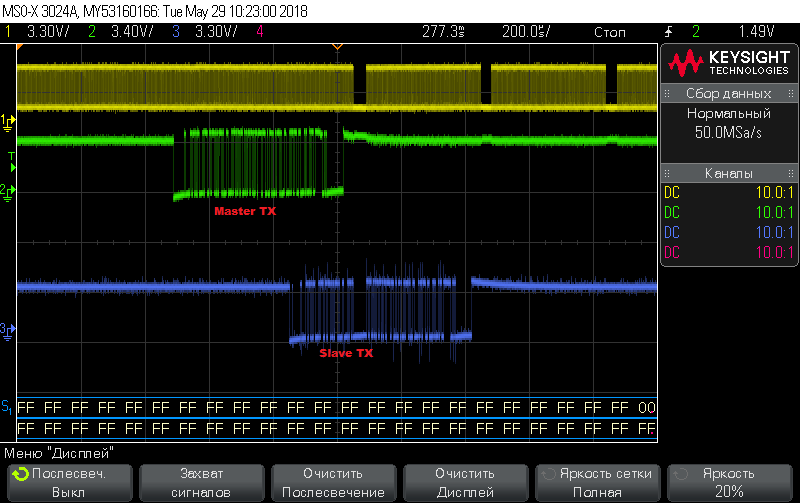Screen dimensions: 800x503
Task: Adjust the Яркость 20% intensity control
Action: pos(729,483)
